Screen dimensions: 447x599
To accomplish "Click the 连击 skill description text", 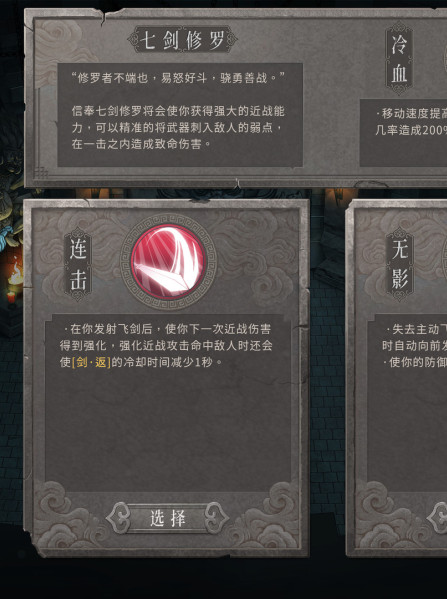I will [166, 345].
